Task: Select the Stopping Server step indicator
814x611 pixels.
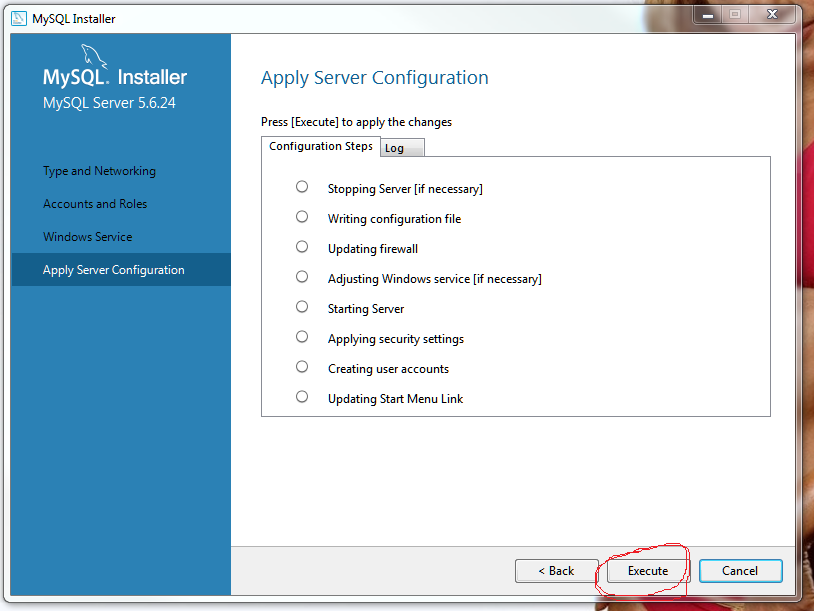Action: 302,187
